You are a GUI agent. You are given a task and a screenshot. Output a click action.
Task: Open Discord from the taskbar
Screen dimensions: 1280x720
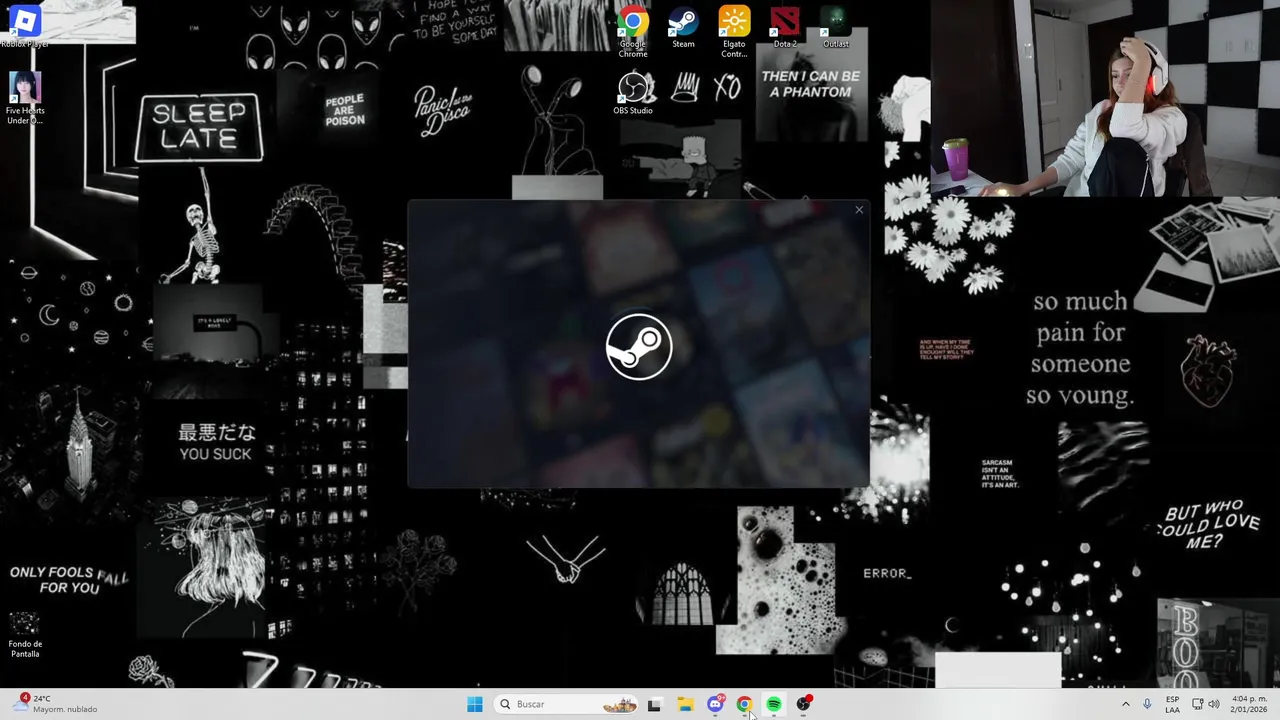715,704
